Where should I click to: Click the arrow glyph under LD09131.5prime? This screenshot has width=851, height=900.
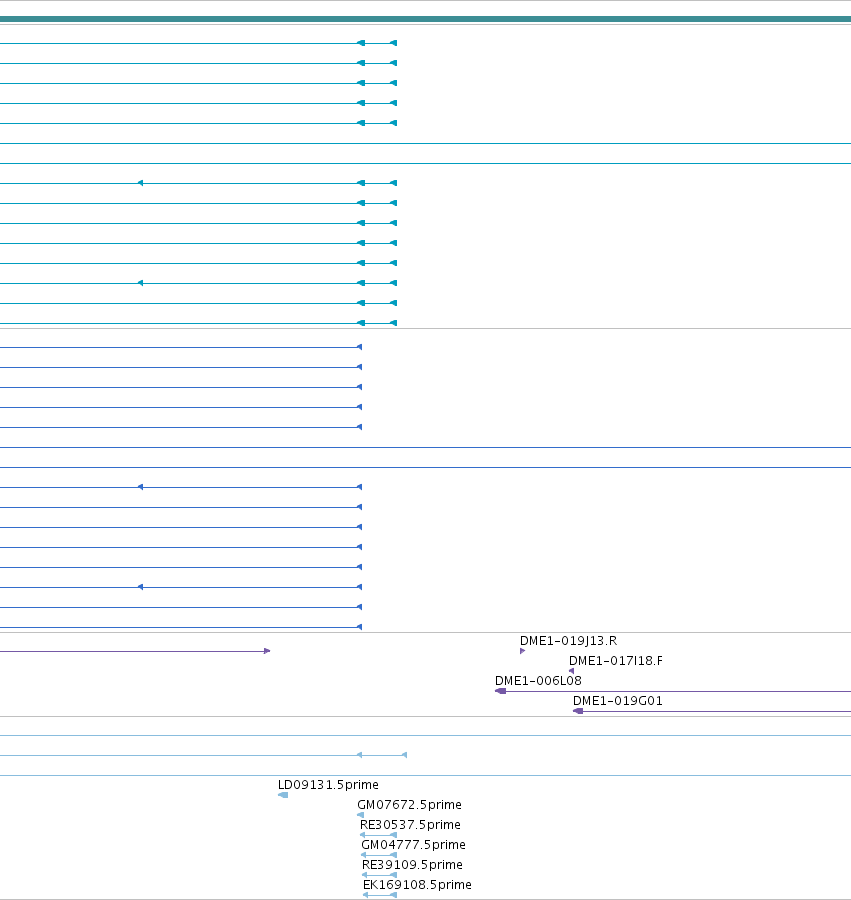pyautogui.click(x=283, y=795)
